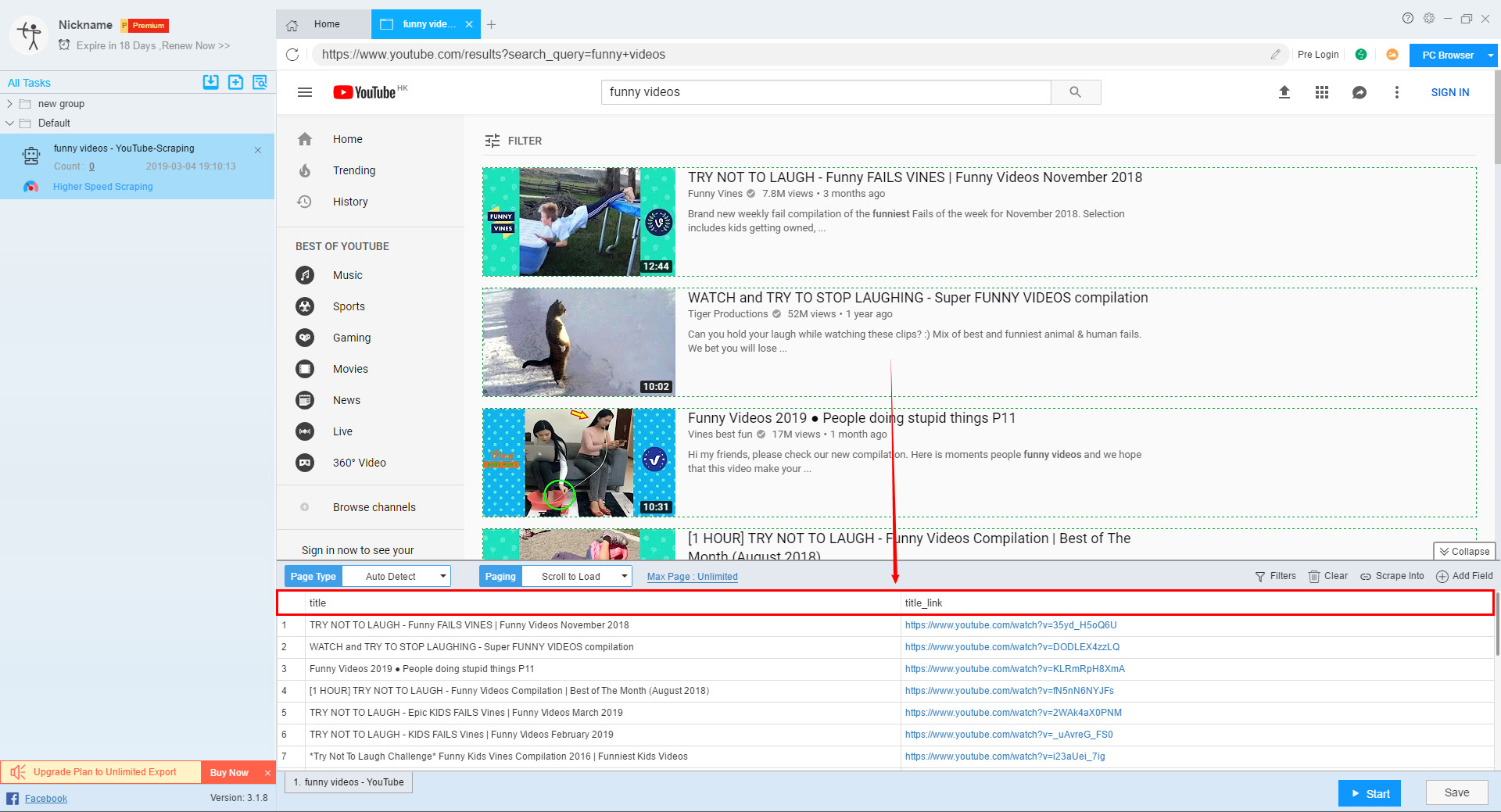Click the home tab house icon
Image resolution: width=1501 pixels, height=812 pixels.
tap(292, 25)
